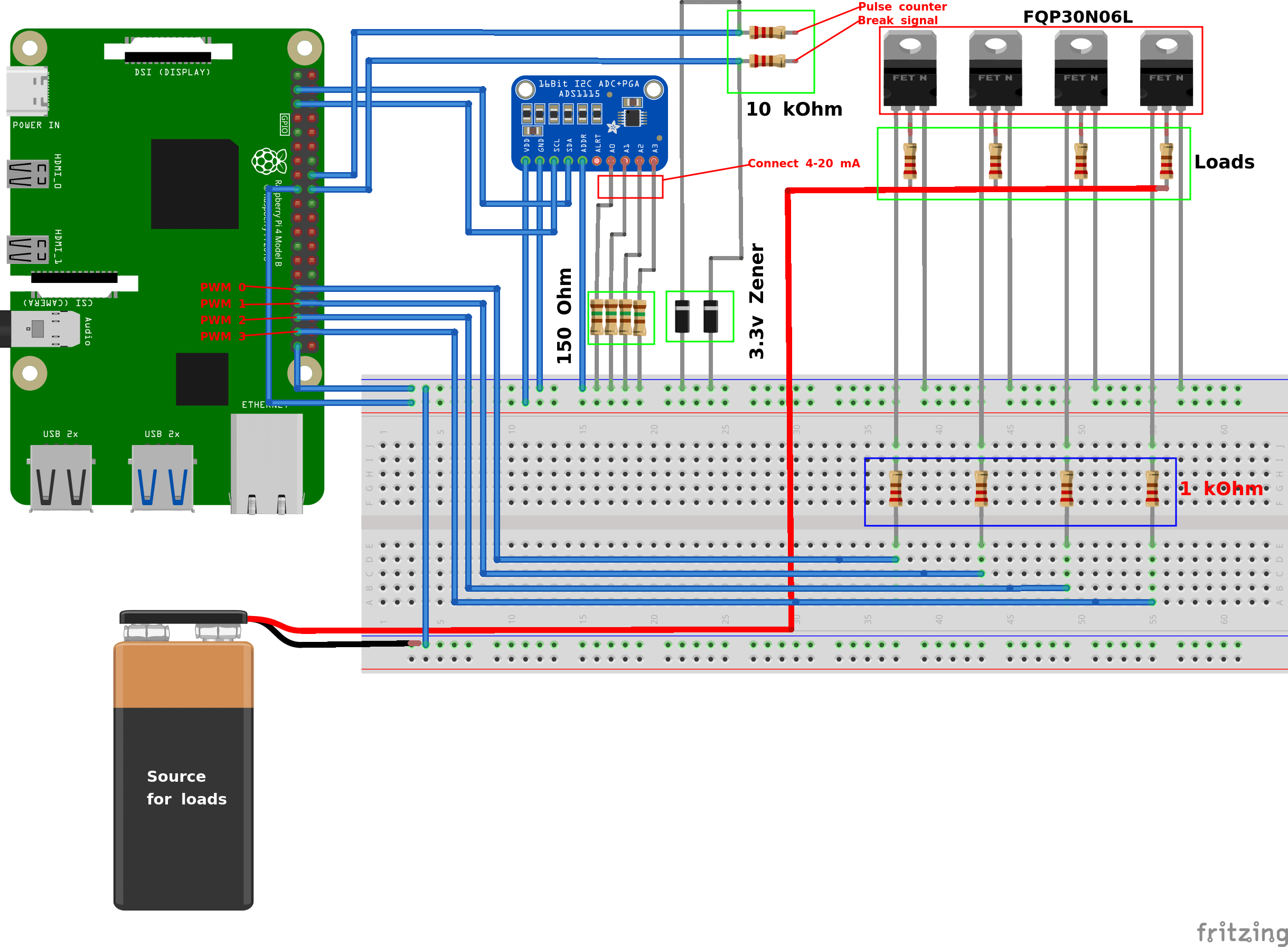Select the 9V battery labeled Source for loads
This screenshot has height=947, width=1288.
click(183, 774)
